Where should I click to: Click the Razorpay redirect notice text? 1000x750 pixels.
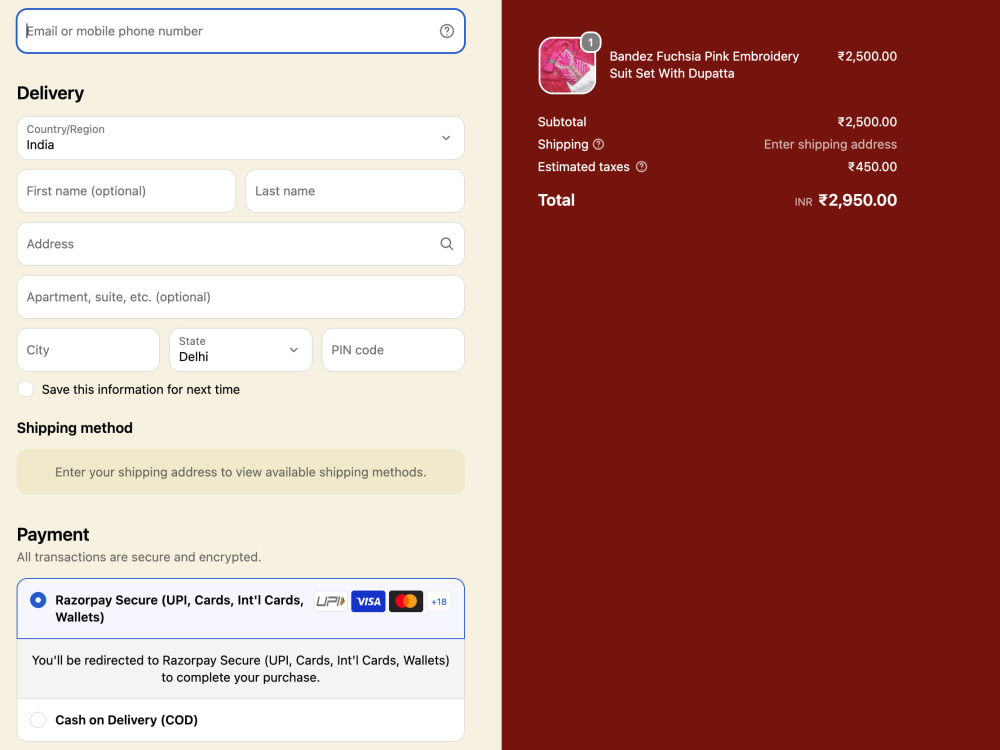pos(240,668)
